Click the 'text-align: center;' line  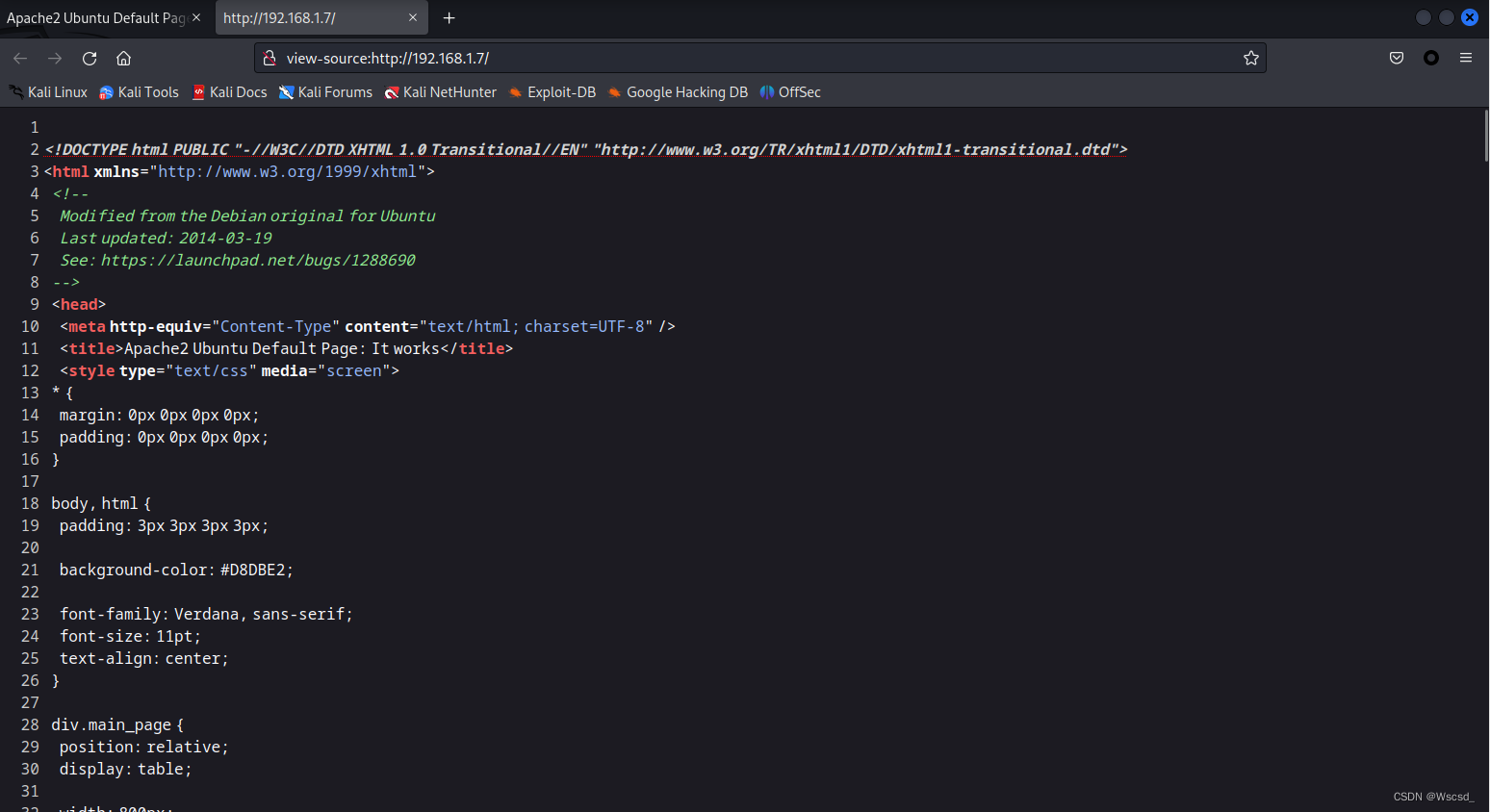coord(144,658)
